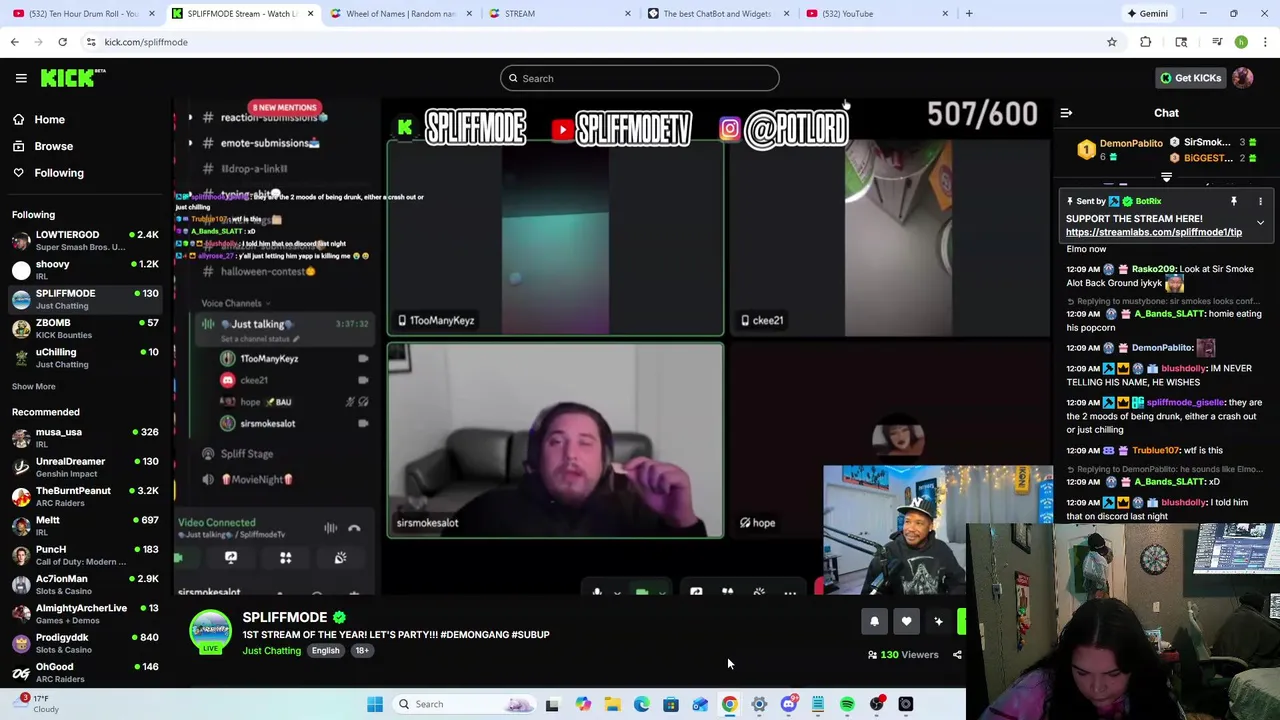Screen dimensions: 1280x720
Task: Click the sparkle gift button
Action: click(x=938, y=622)
